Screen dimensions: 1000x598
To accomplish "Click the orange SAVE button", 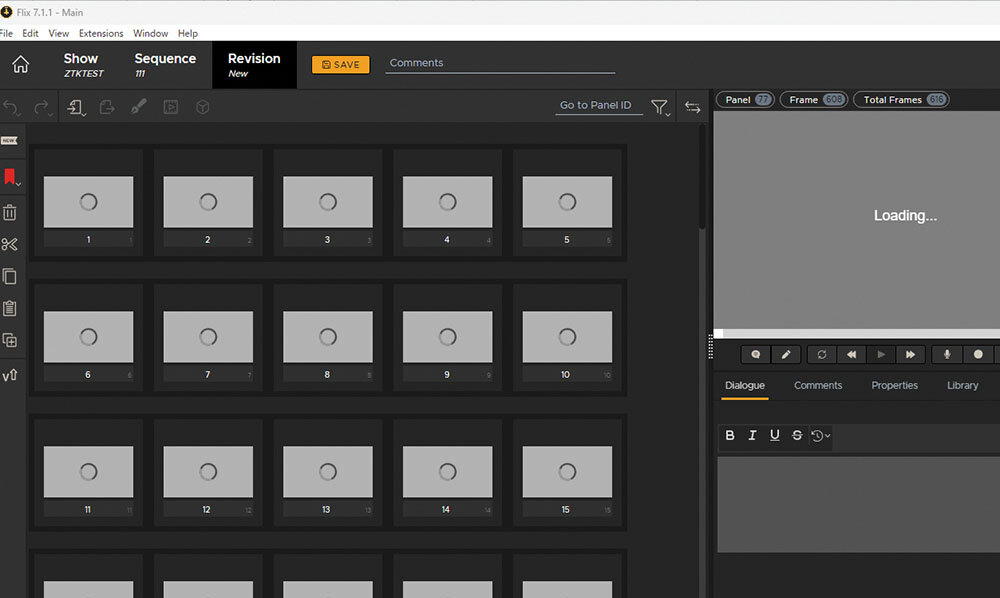I will click(x=341, y=64).
